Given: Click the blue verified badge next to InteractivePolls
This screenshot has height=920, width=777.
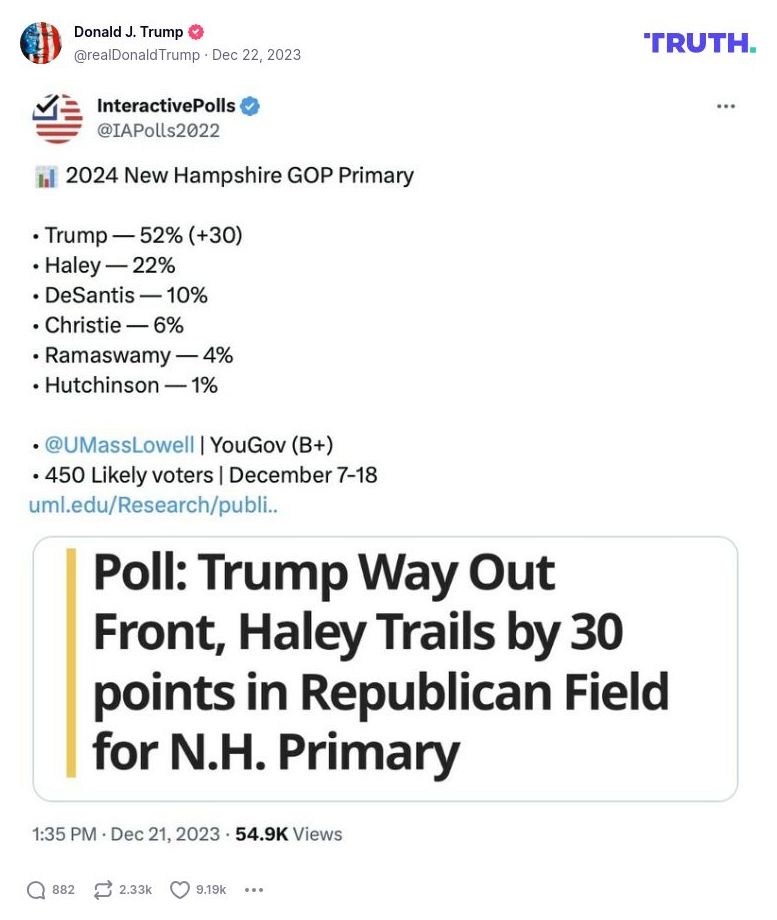Looking at the screenshot, I should 250,105.
